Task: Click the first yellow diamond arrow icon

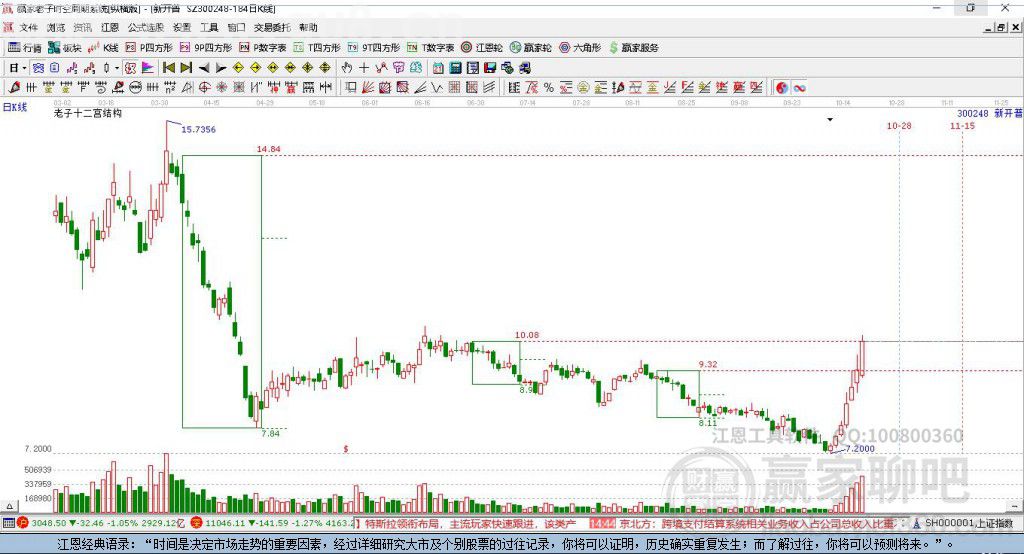Action: 238,68
